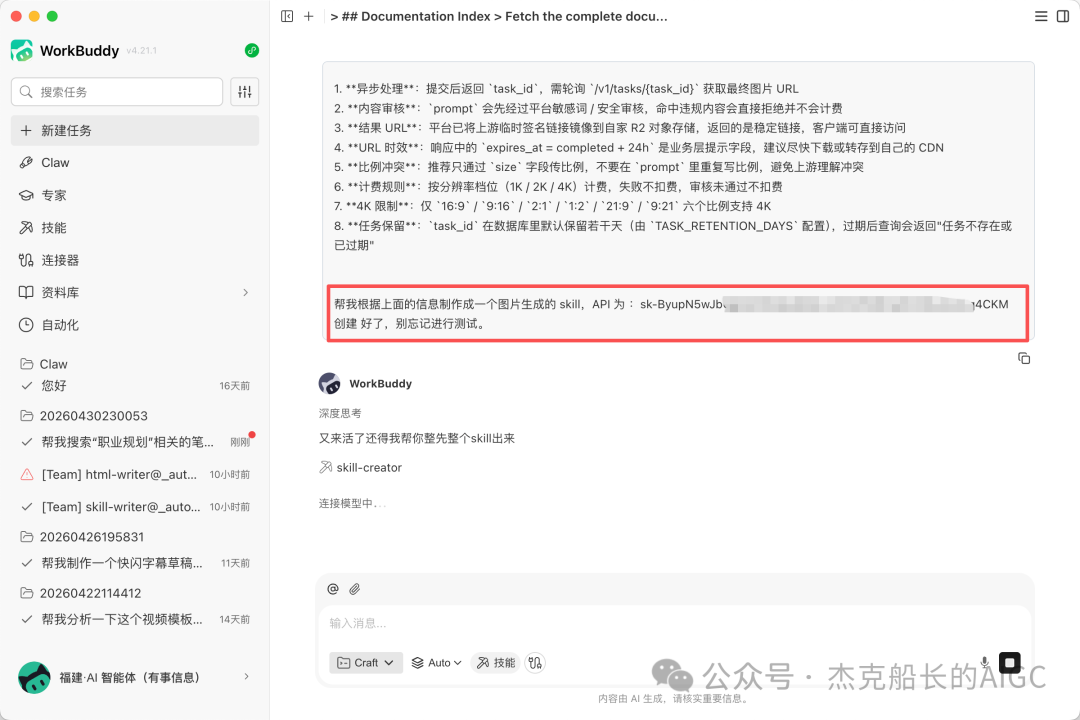The image size is (1080, 720).
Task: Click the 连接模型中 status text
Action: (352, 504)
